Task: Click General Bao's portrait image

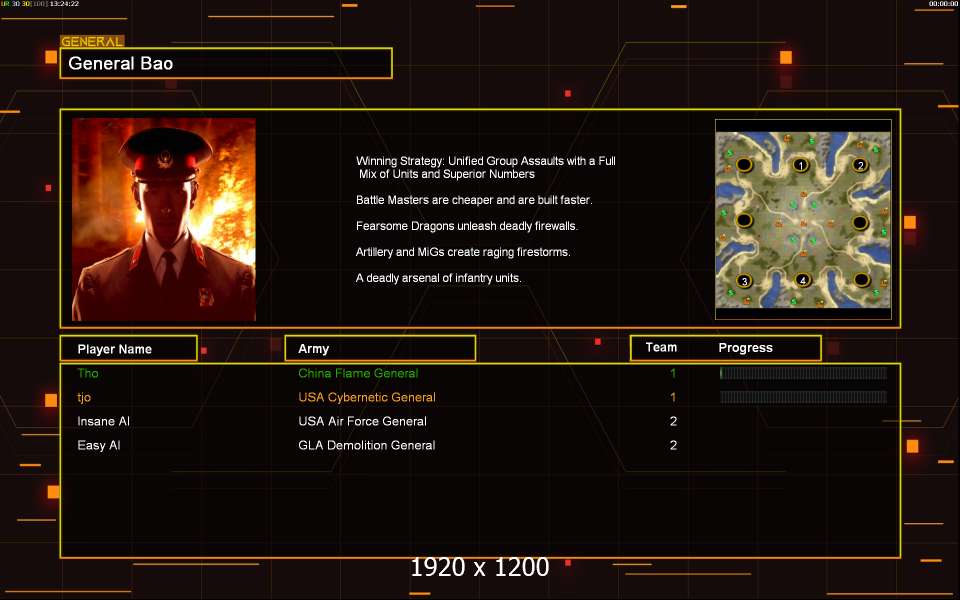Action: pyautogui.click(x=164, y=219)
